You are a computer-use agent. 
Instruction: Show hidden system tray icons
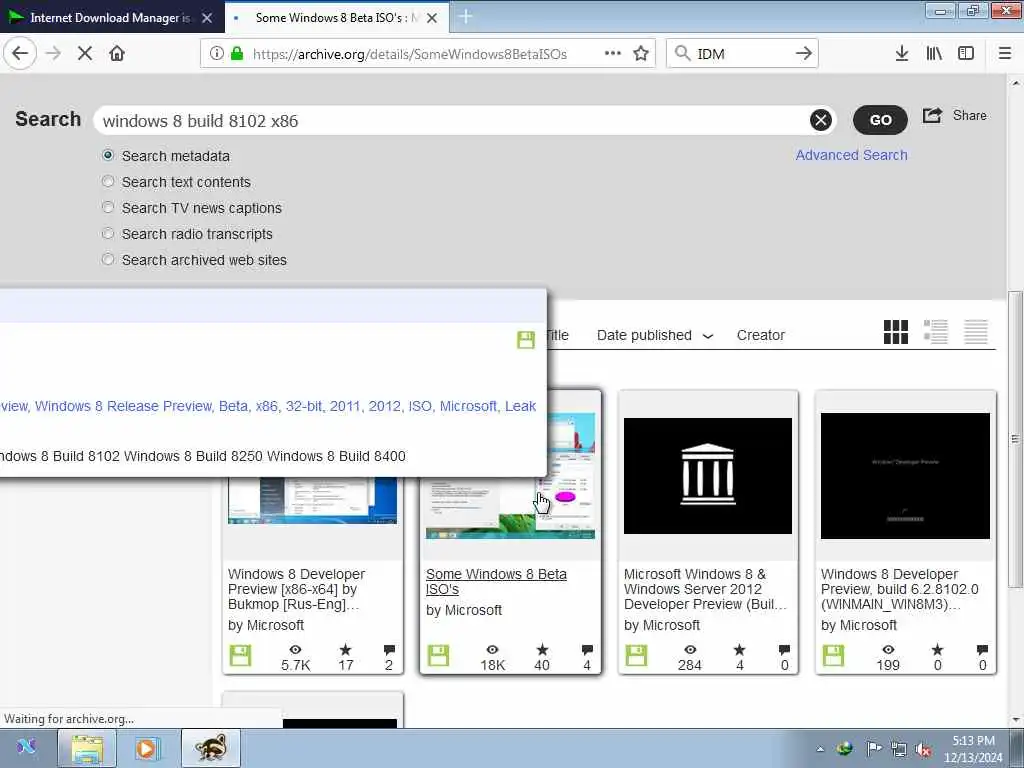pyautogui.click(x=820, y=750)
